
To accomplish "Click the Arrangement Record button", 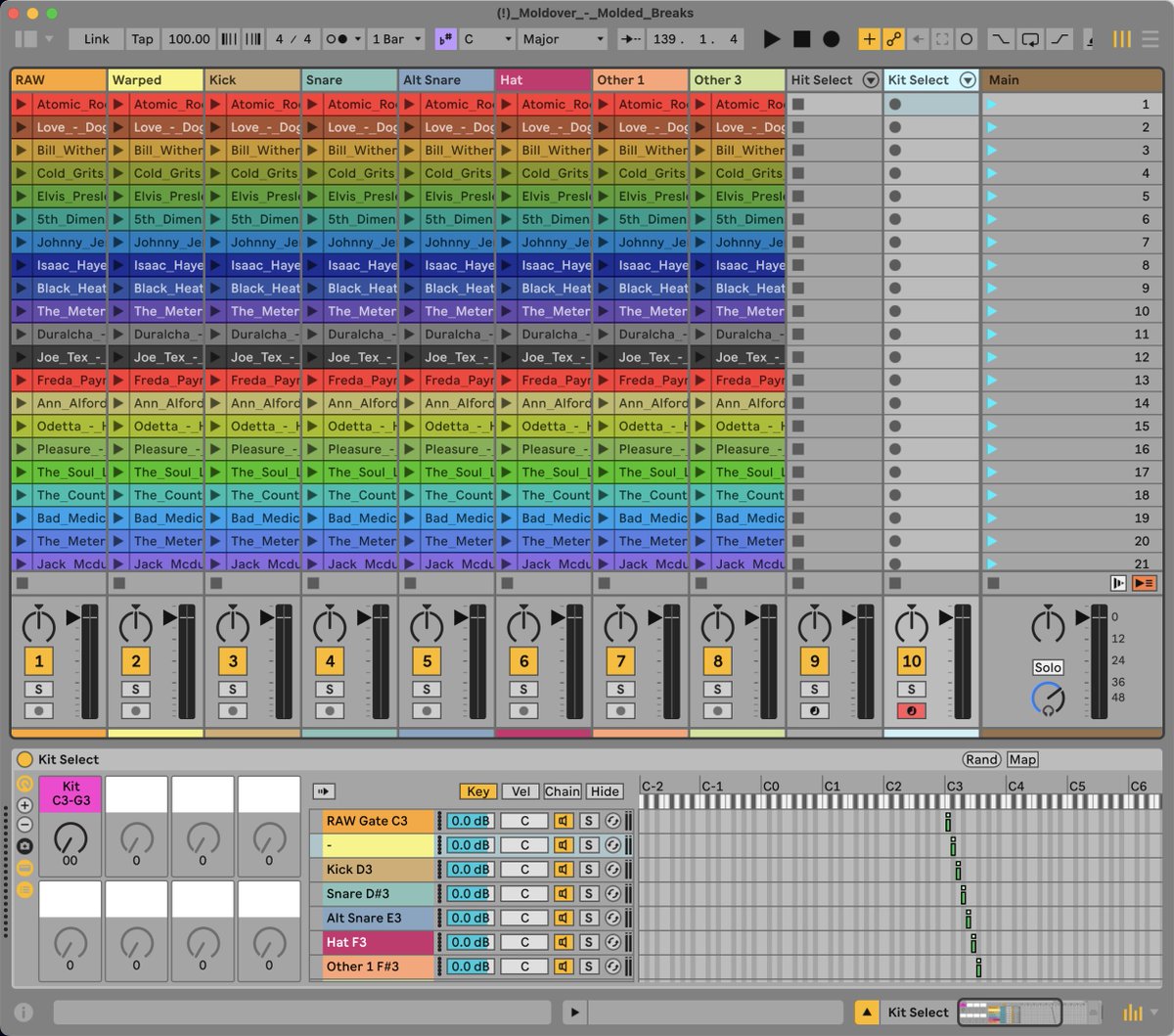I will tap(831, 39).
